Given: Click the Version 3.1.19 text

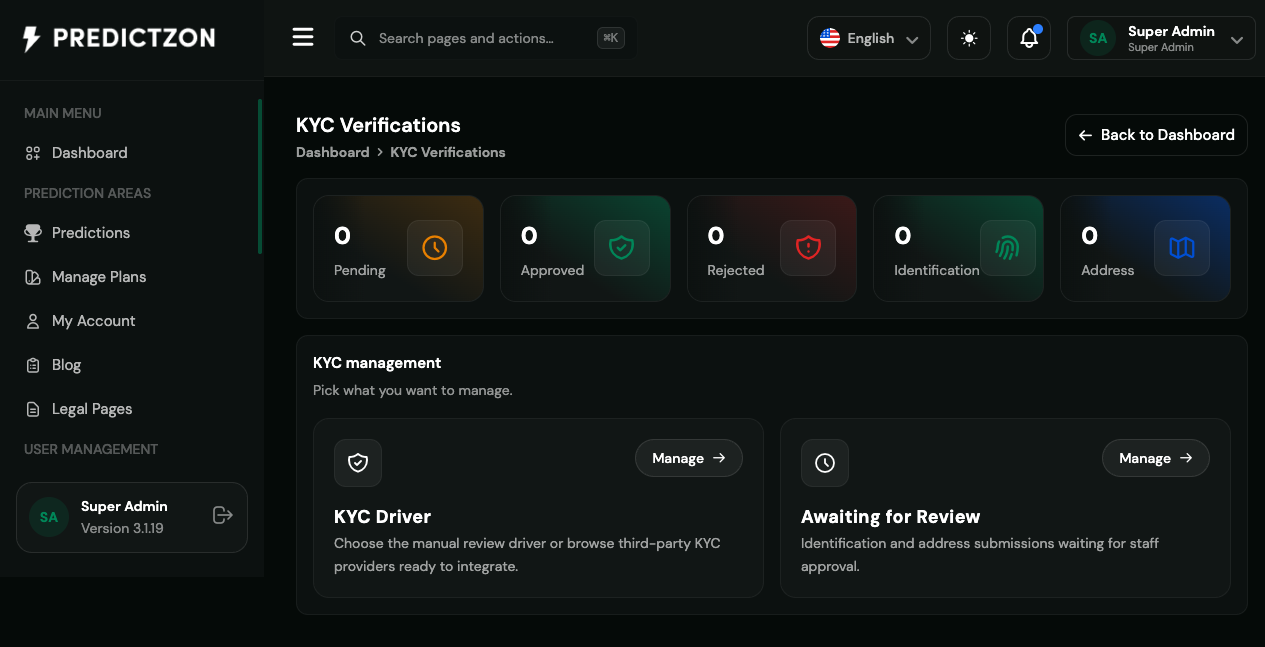Looking at the screenshot, I should pos(122,528).
